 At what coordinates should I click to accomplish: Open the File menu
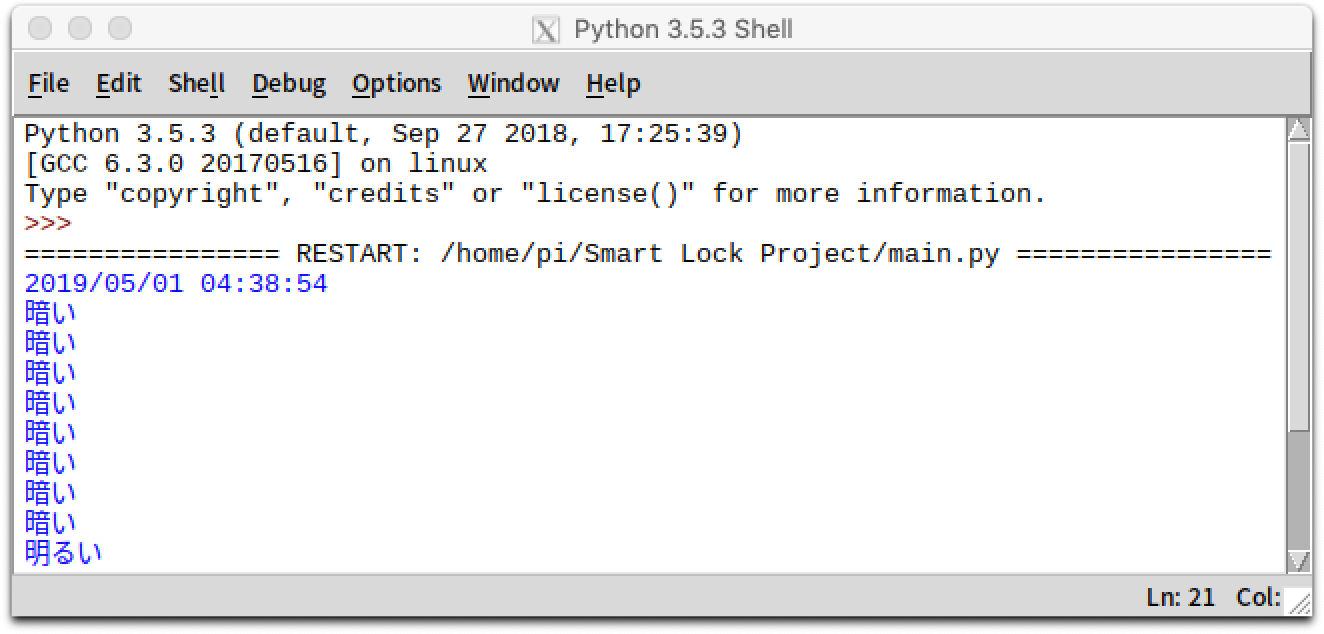(48, 84)
